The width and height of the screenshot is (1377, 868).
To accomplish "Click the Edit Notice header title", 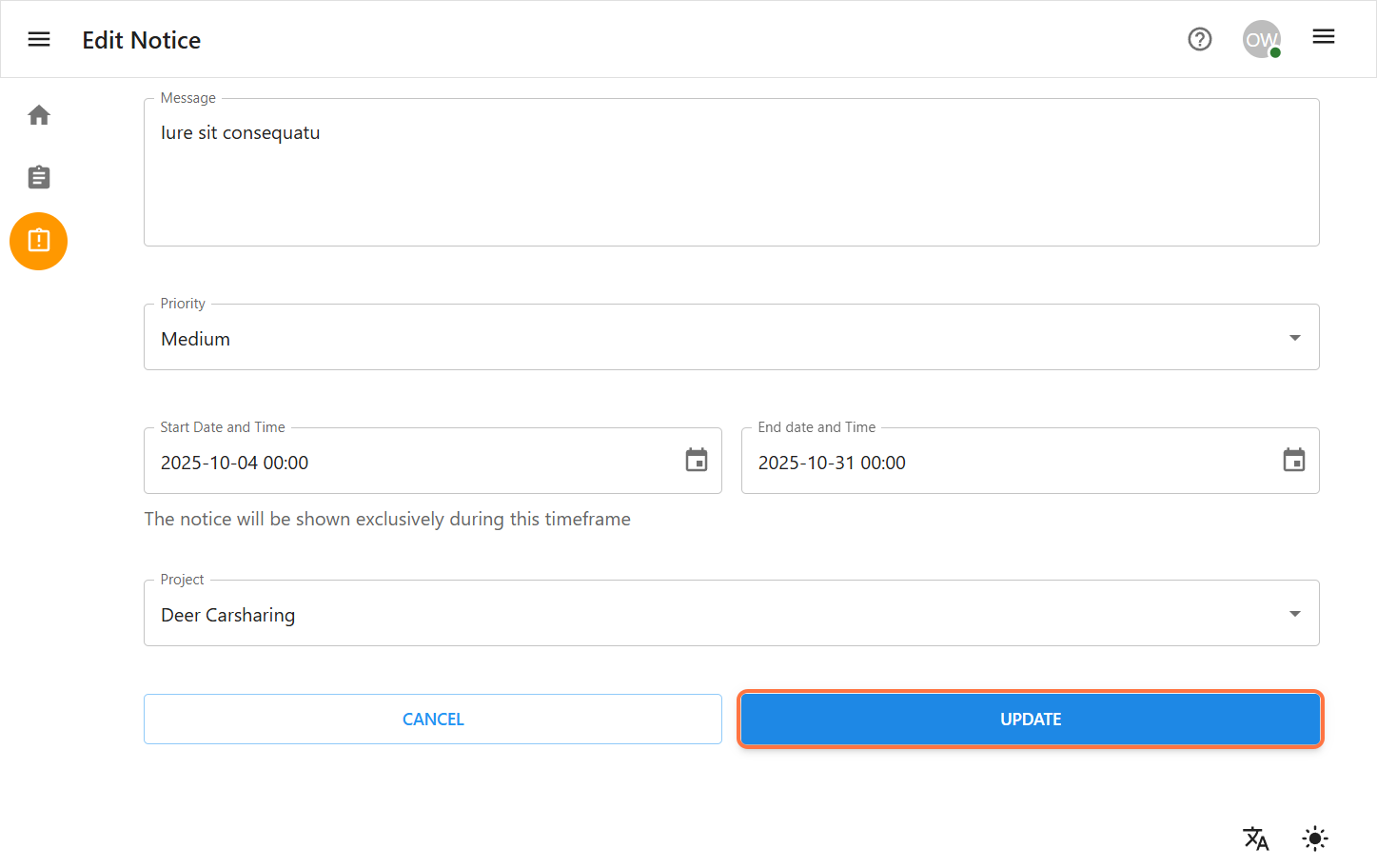I will pyautogui.click(x=141, y=41).
